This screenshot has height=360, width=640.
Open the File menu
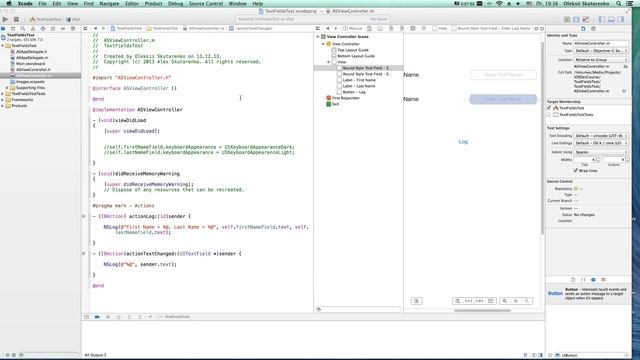point(42,4)
